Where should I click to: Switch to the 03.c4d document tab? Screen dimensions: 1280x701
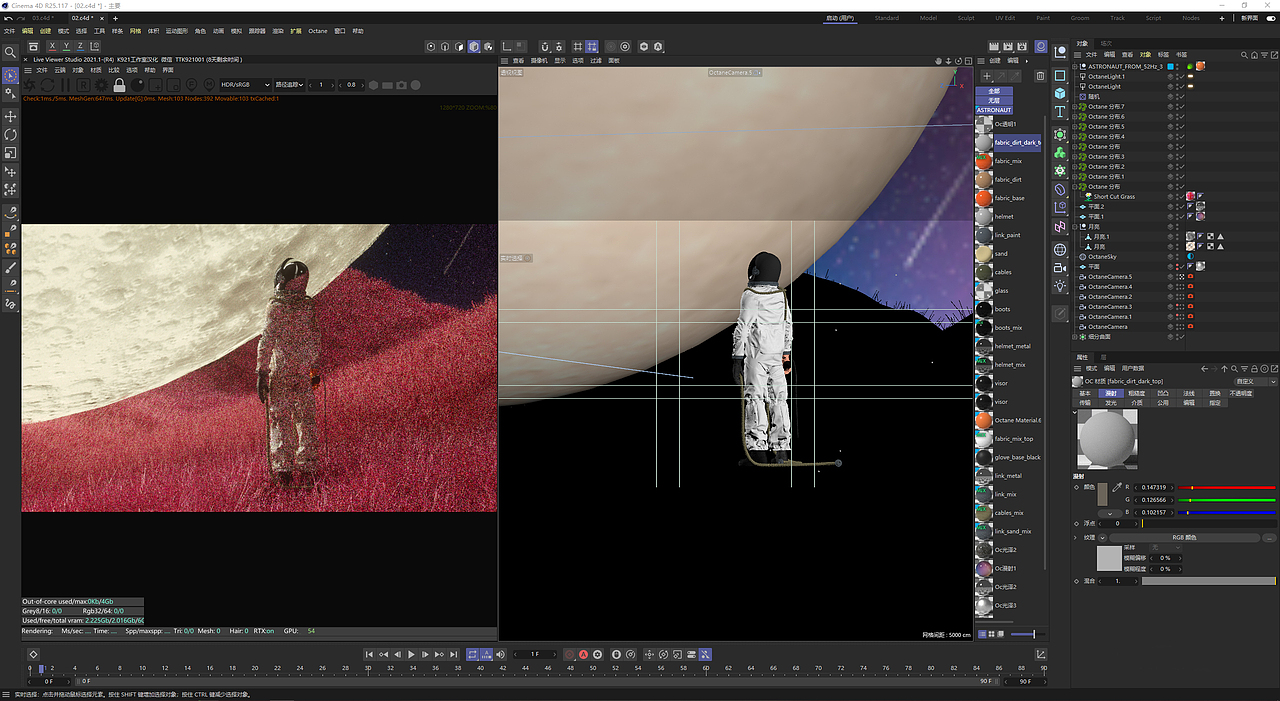pos(42,18)
